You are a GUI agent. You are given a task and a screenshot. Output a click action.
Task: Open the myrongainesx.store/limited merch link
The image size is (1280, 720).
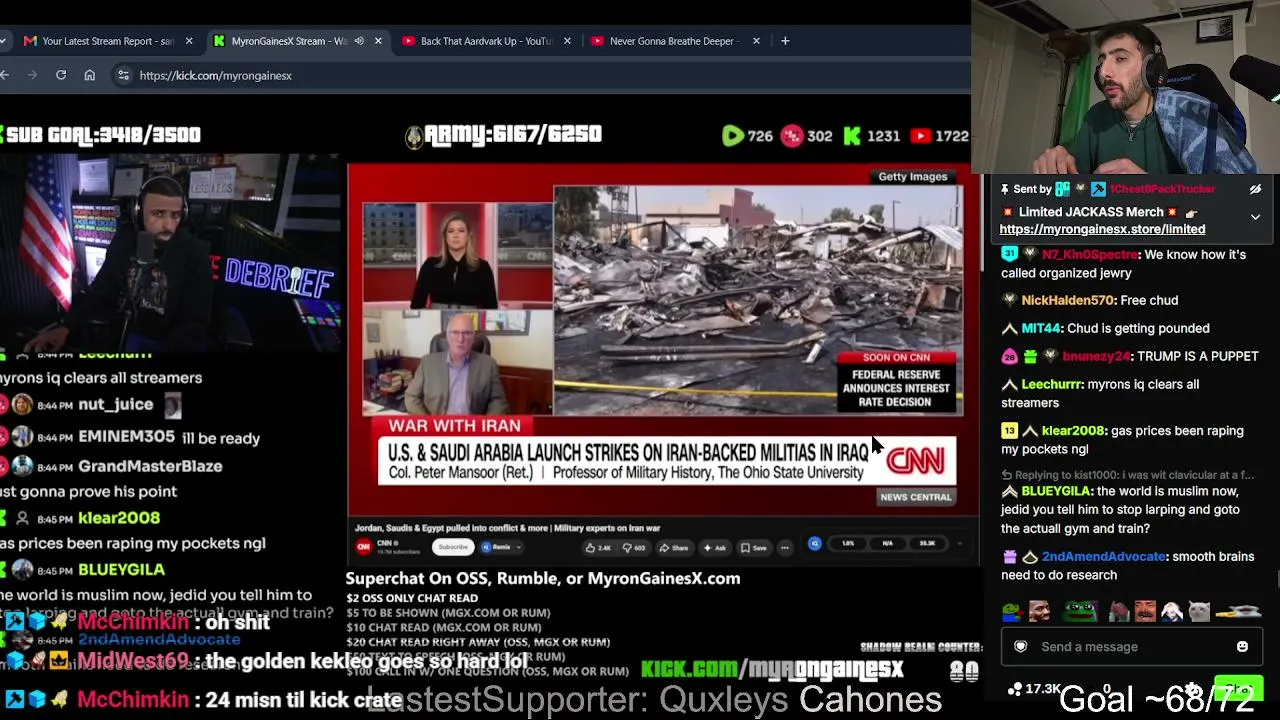(x=1102, y=229)
